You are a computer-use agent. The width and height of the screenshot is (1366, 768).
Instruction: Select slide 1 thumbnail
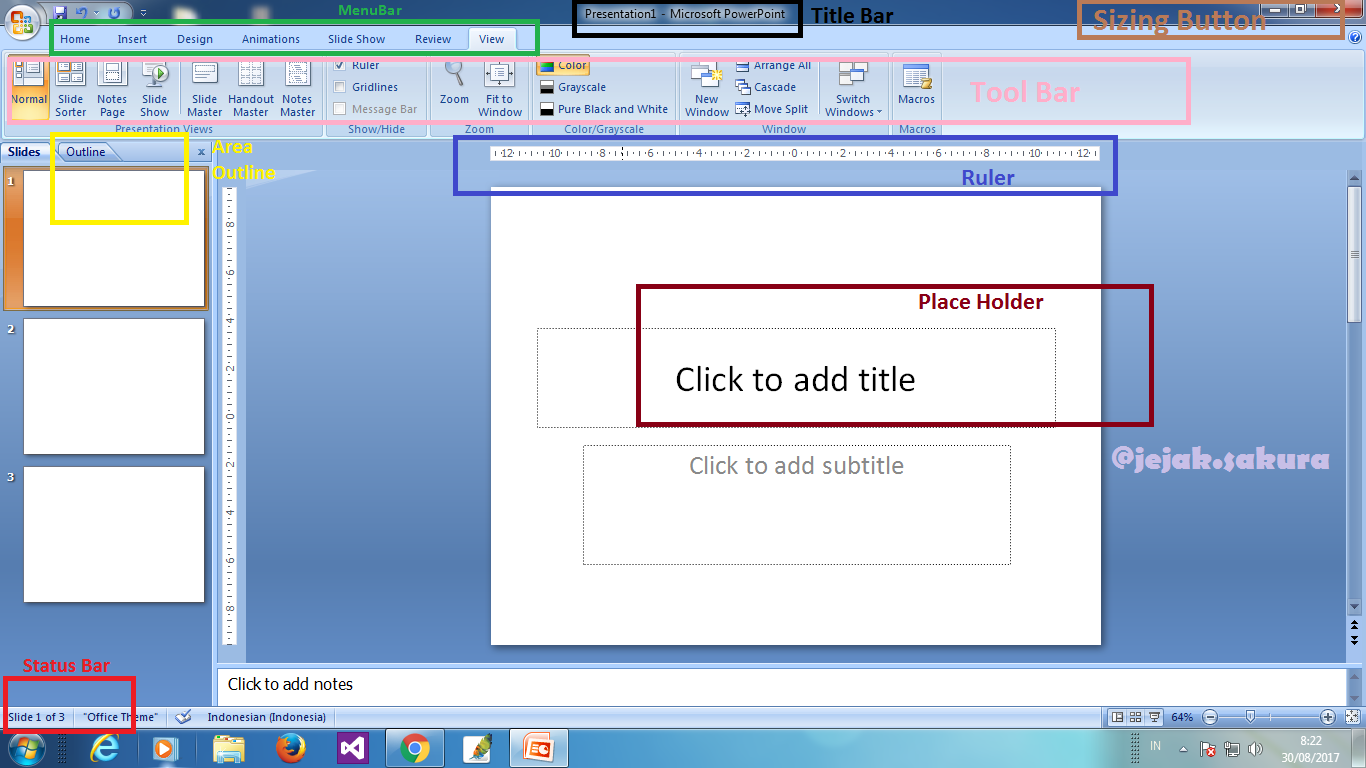click(114, 238)
